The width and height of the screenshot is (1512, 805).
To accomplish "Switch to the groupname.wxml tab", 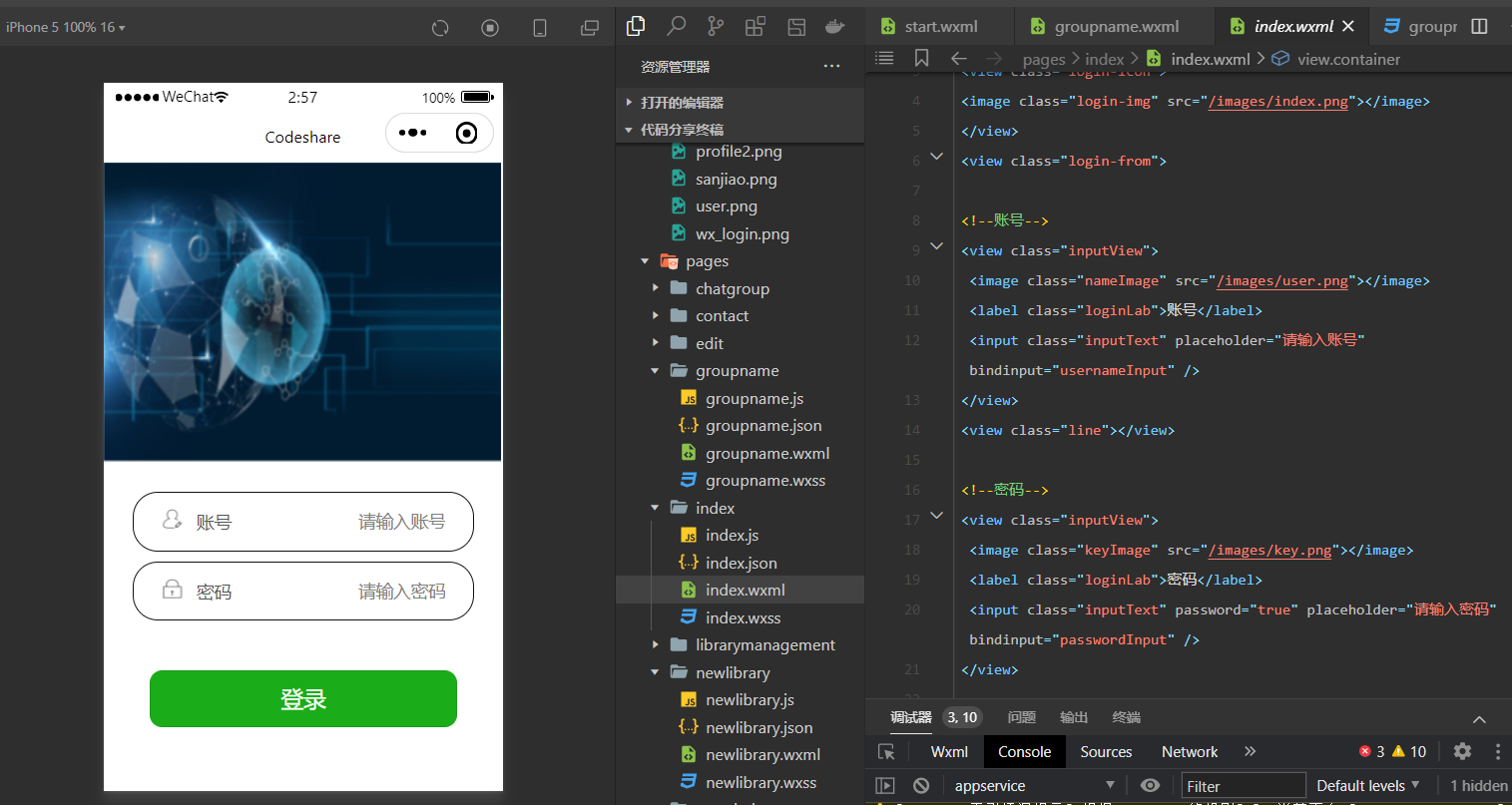I will coord(1115,27).
